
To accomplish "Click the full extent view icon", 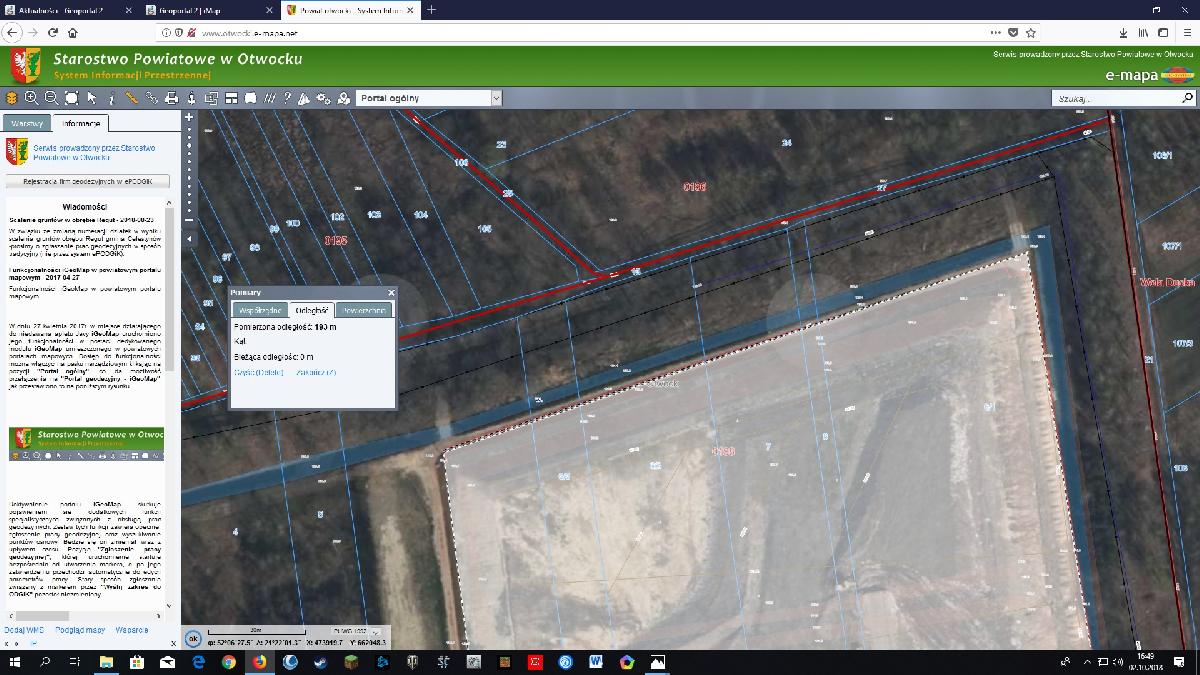I will click(71, 98).
